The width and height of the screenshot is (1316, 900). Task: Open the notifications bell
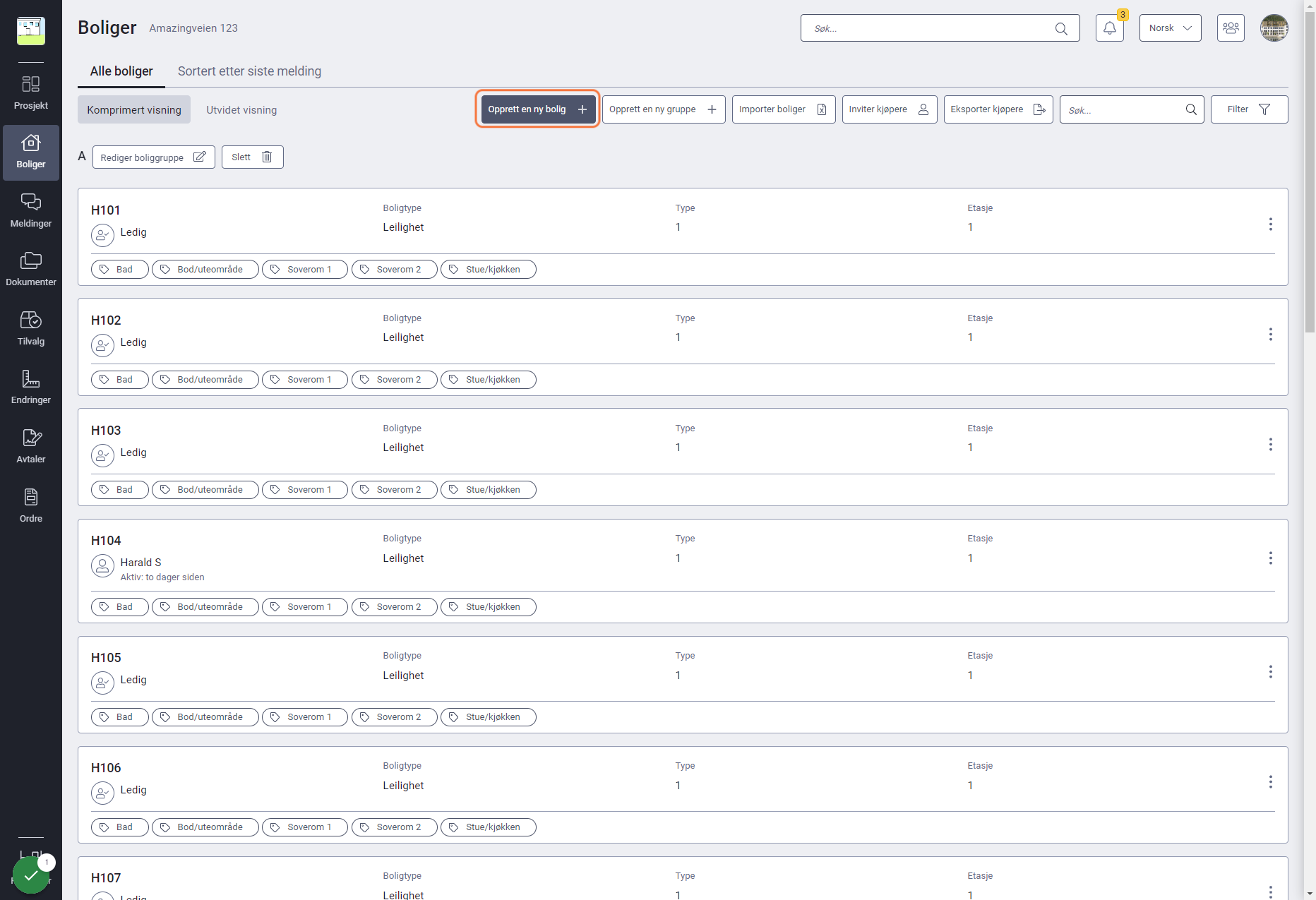[x=1110, y=28]
